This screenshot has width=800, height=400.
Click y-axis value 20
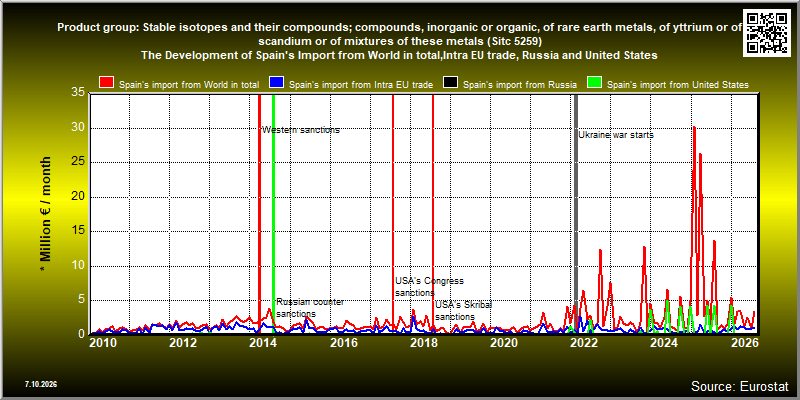pos(78,197)
